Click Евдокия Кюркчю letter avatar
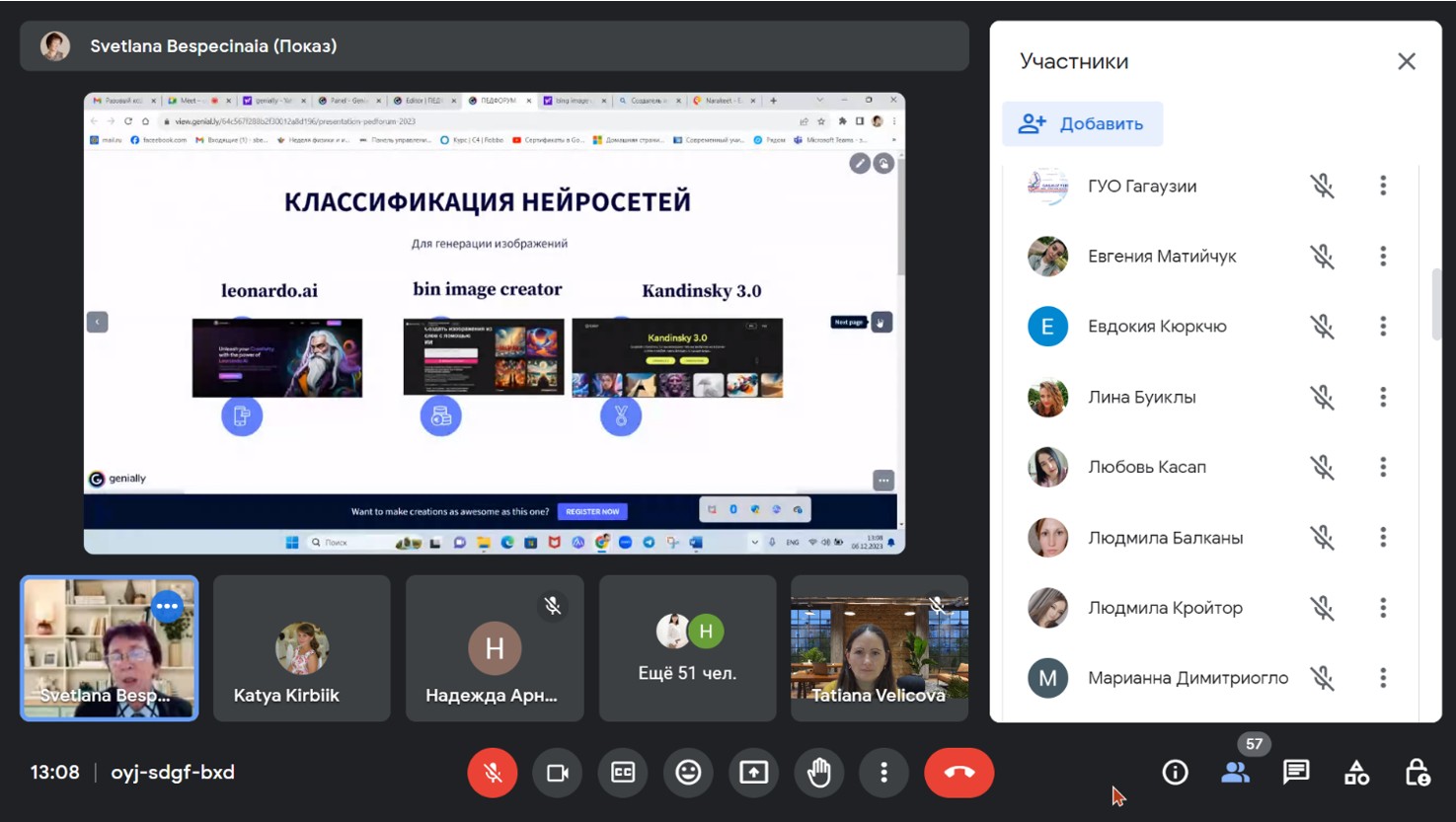Screen dimensions: 1456x822 pos(1047,327)
